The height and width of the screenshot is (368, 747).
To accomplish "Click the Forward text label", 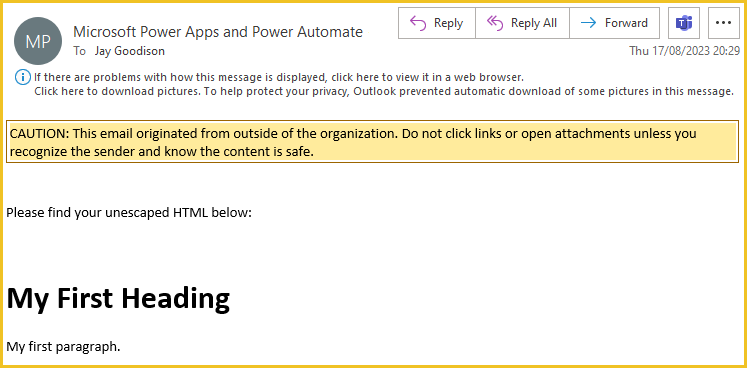I will coord(626,23).
